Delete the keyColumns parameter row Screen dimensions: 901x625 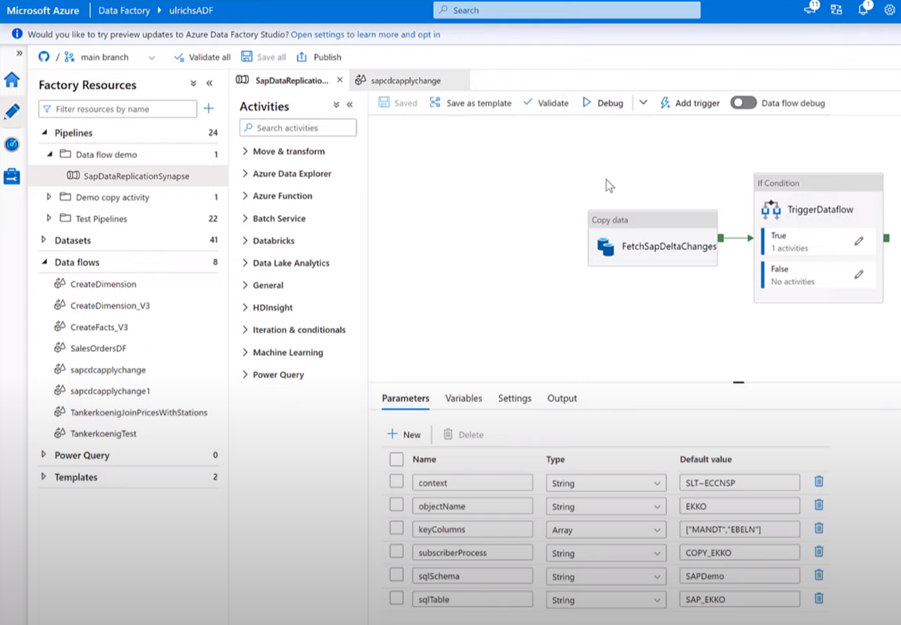click(x=819, y=528)
